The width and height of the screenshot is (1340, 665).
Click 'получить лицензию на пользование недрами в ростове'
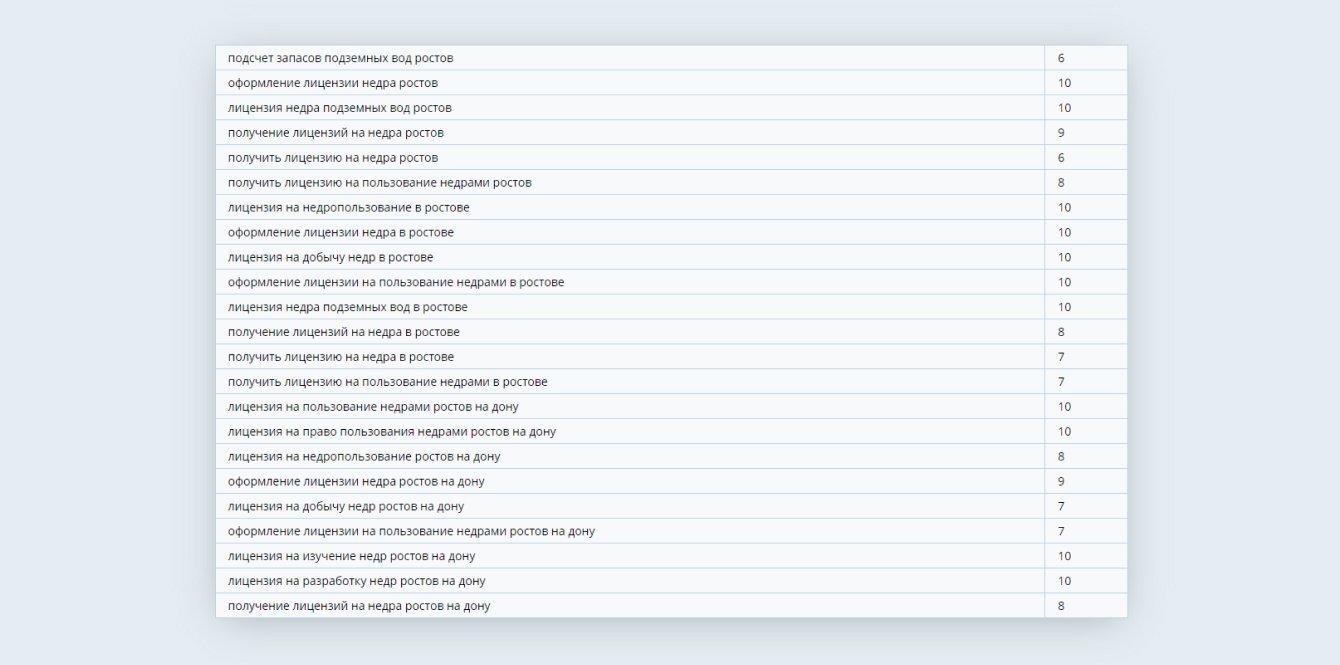click(x=387, y=382)
